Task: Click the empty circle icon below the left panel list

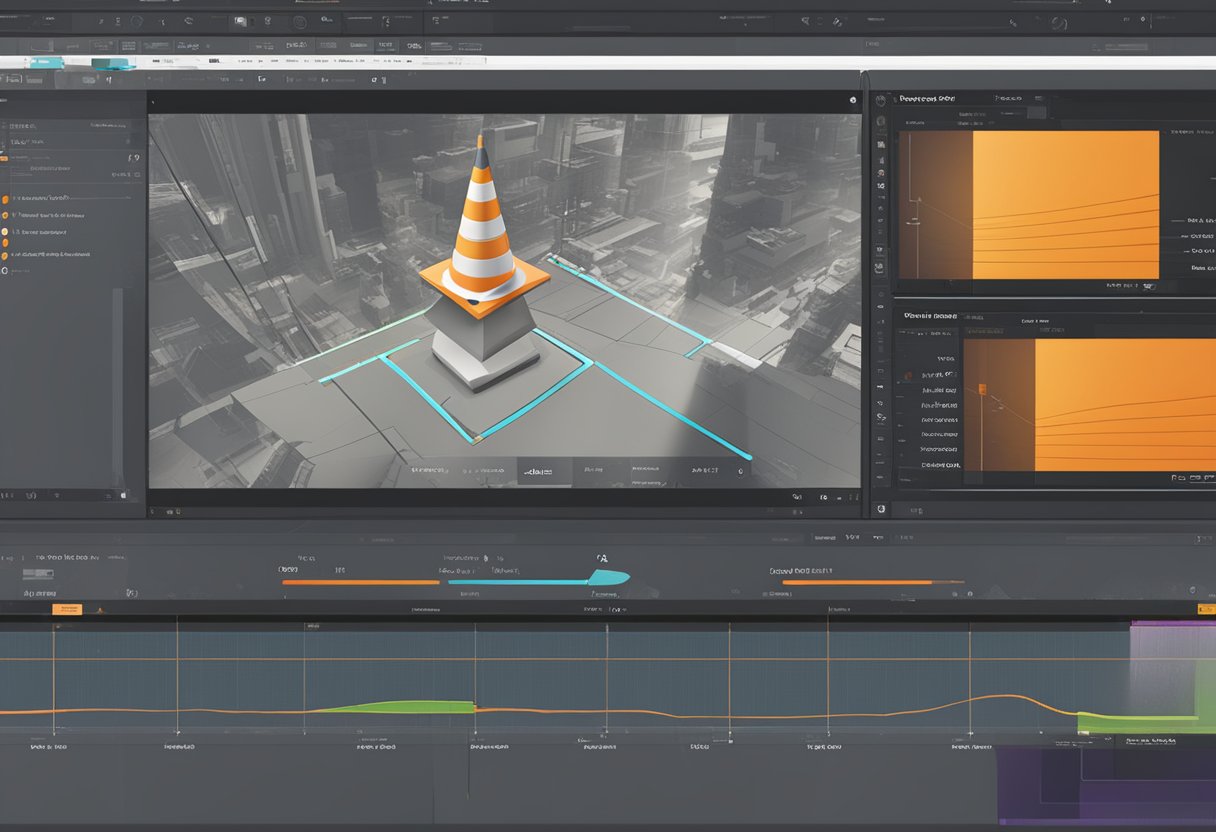Action: pyautogui.click(x=5, y=270)
